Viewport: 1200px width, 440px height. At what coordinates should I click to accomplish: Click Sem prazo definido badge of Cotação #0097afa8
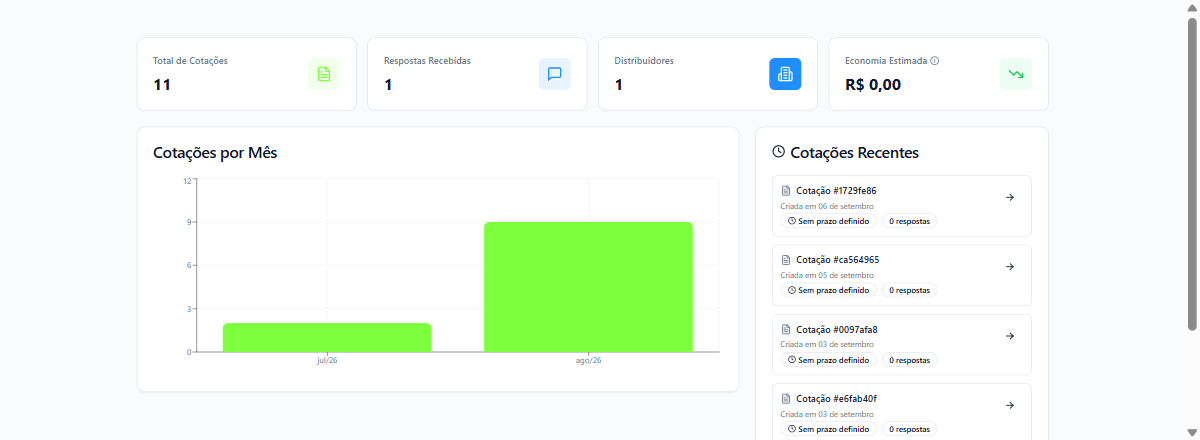tap(828, 360)
